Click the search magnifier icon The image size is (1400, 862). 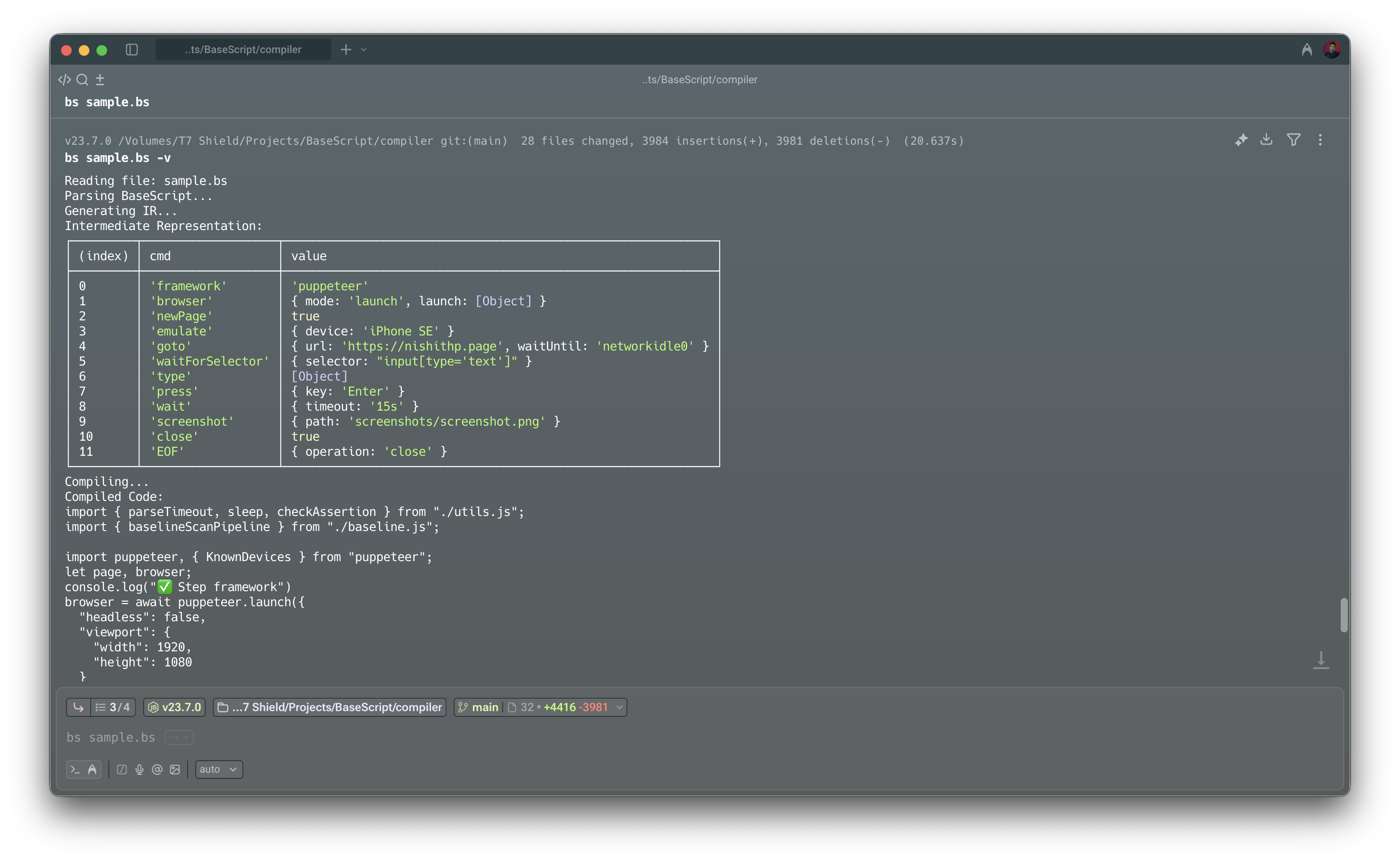point(82,80)
